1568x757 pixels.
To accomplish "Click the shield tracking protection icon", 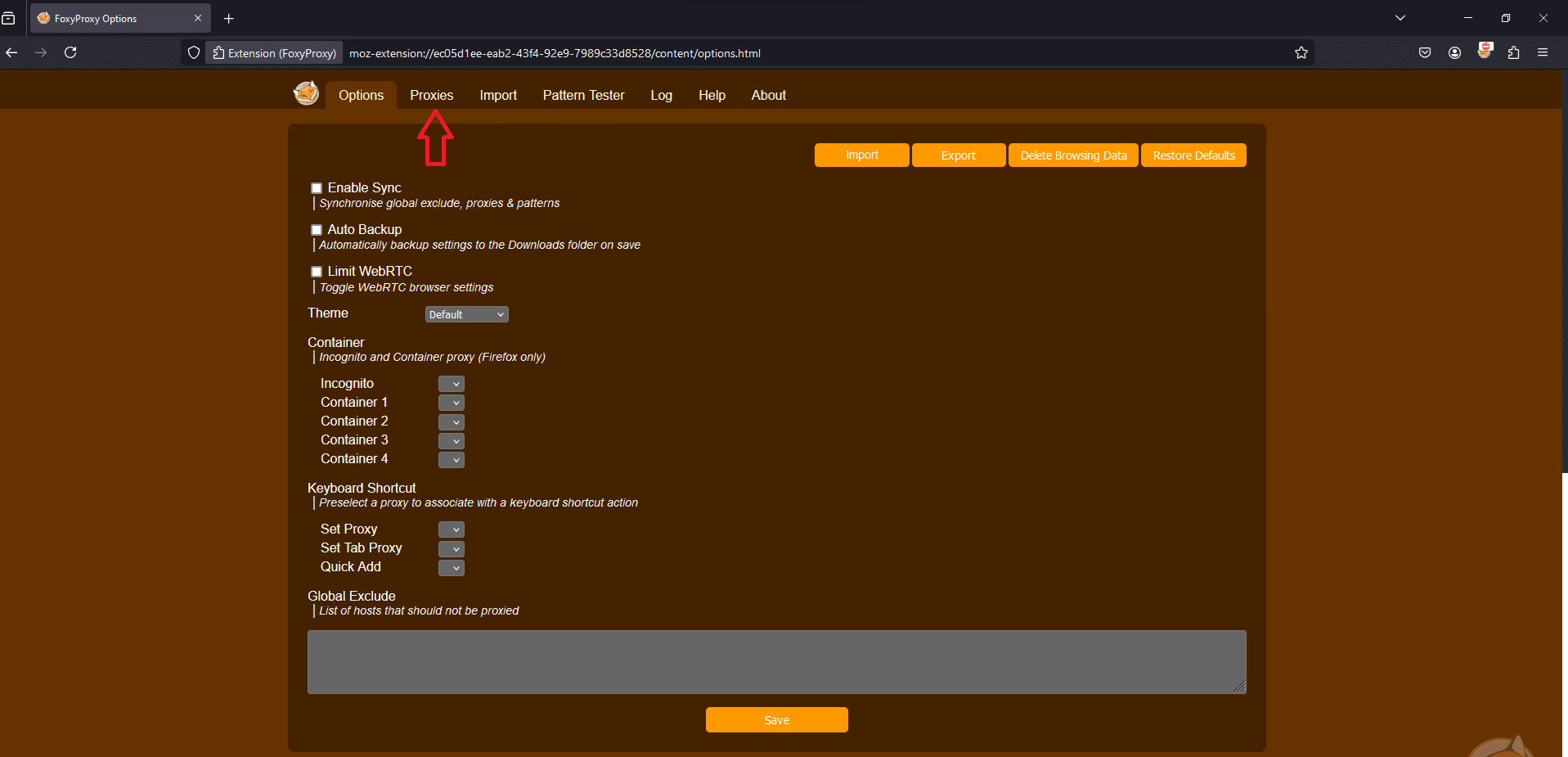I will [193, 52].
